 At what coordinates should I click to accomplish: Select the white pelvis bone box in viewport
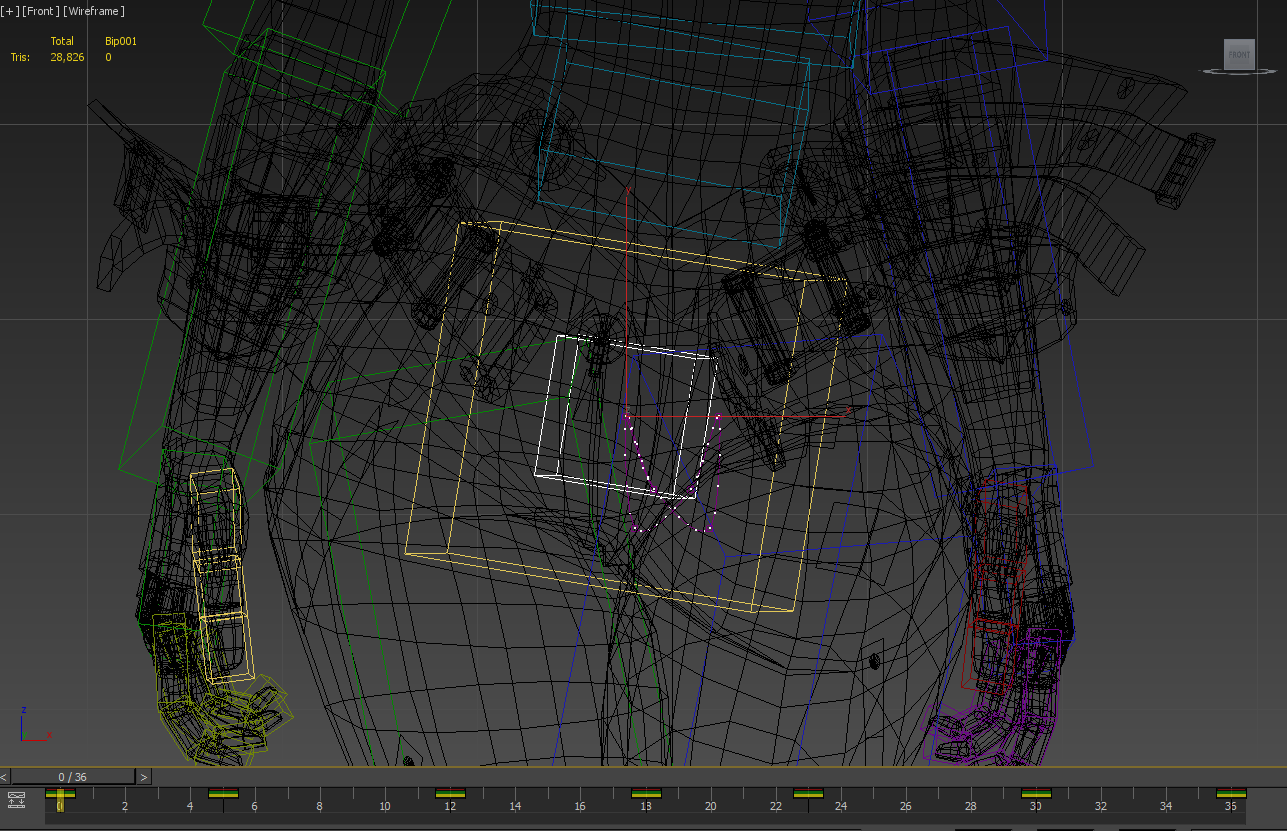[627, 415]
